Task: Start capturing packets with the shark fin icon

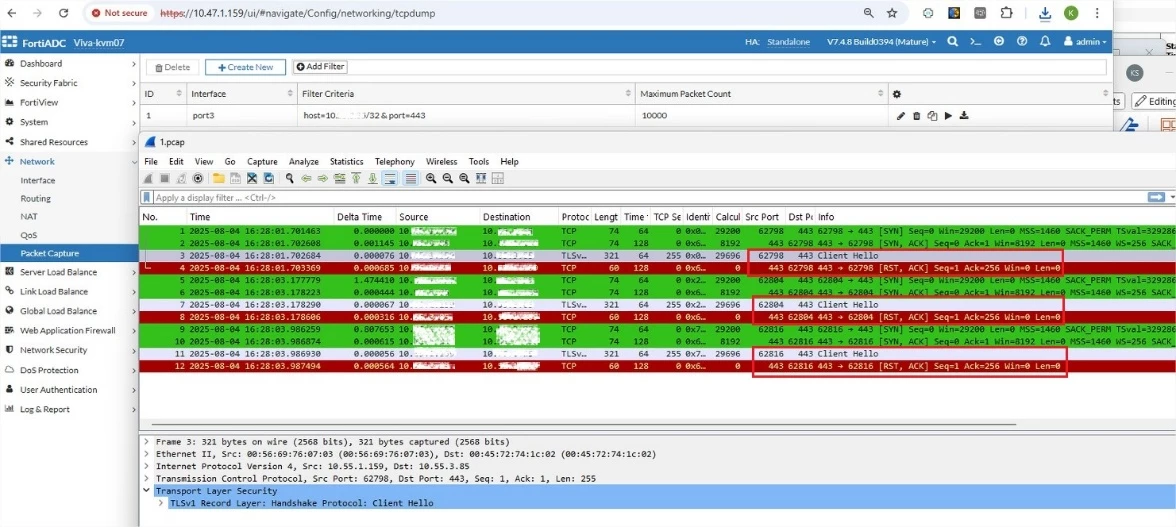Action: [148, 178]
